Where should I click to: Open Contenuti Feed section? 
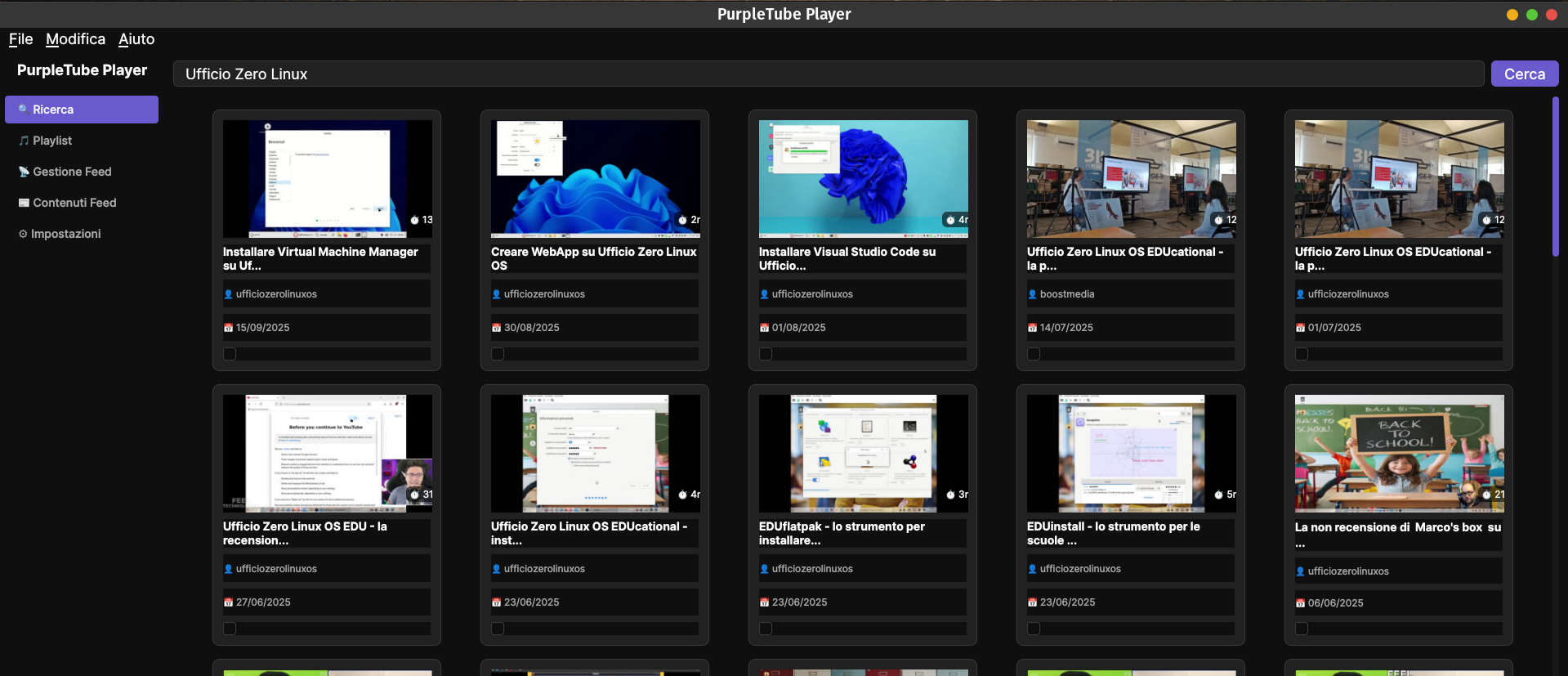[82, 203]
